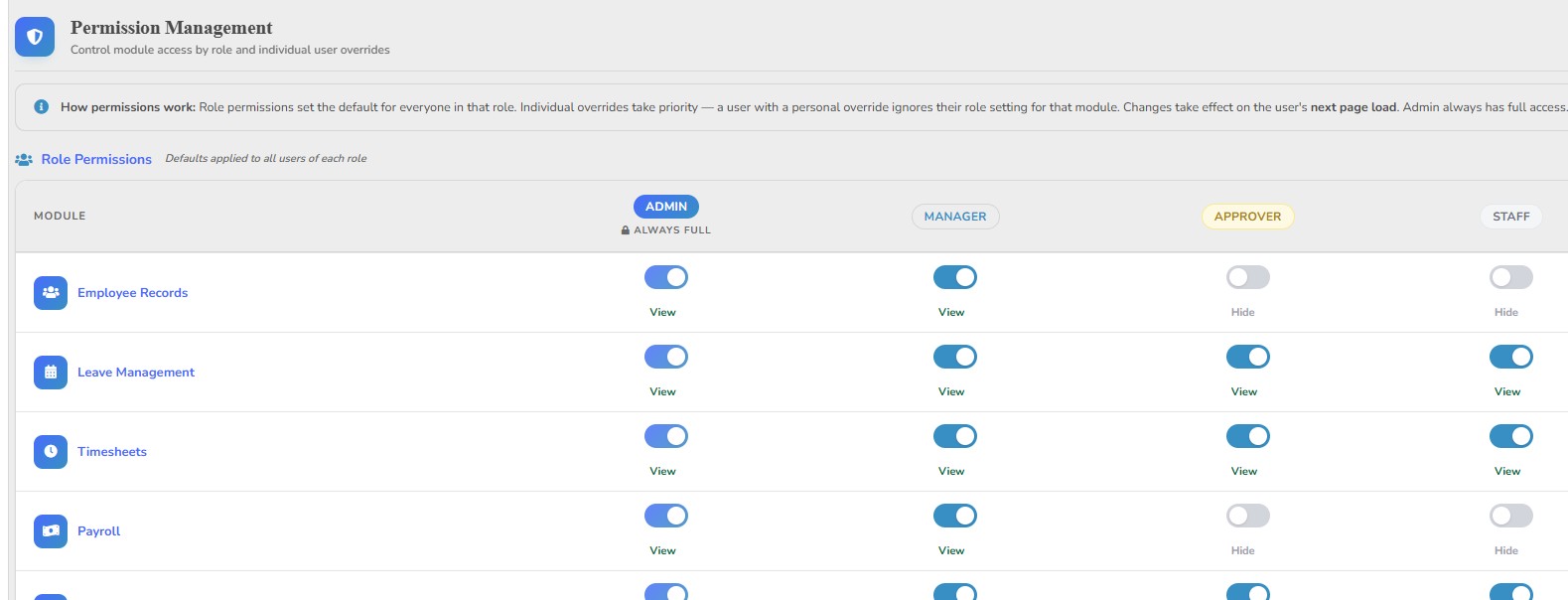Enable Staff access for Payroll
Image resolution: width=1568 pixels, height=600 pixels.
(1511, 516)
